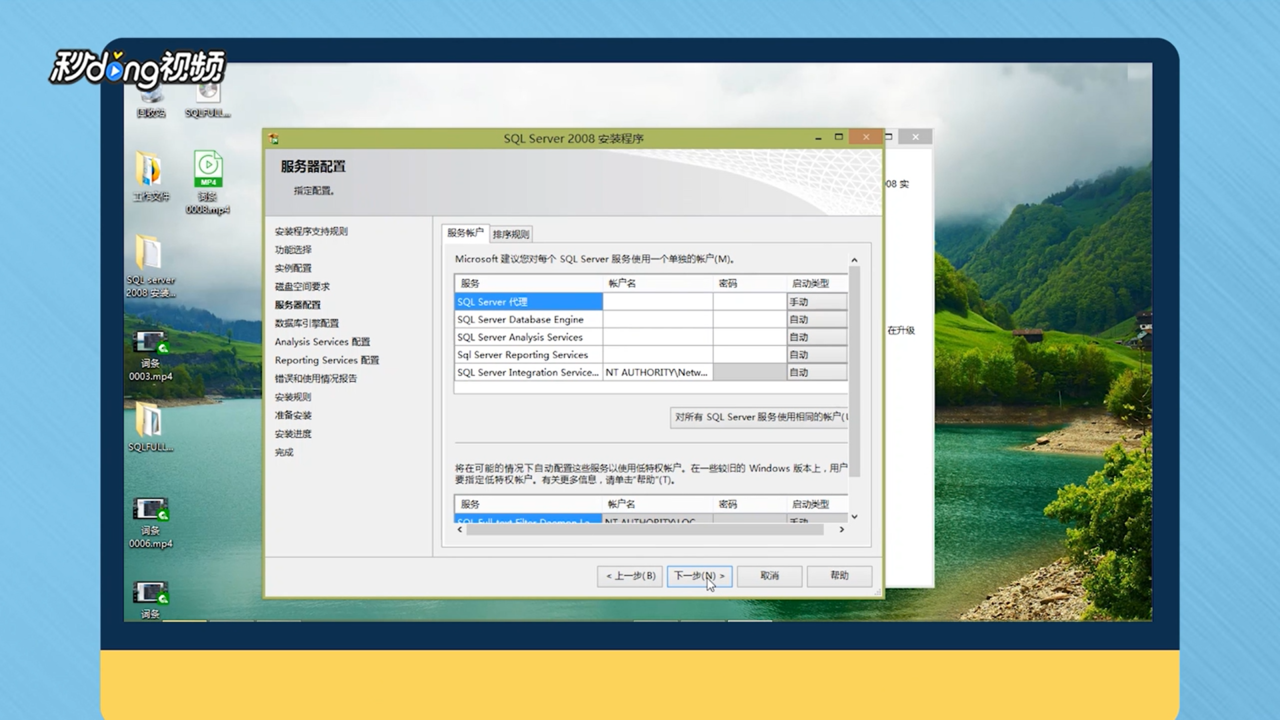The width and height of the screenshot is (1280, 720).
Task: Click the 启动类型 column header in top table
Action: (817, 284)
